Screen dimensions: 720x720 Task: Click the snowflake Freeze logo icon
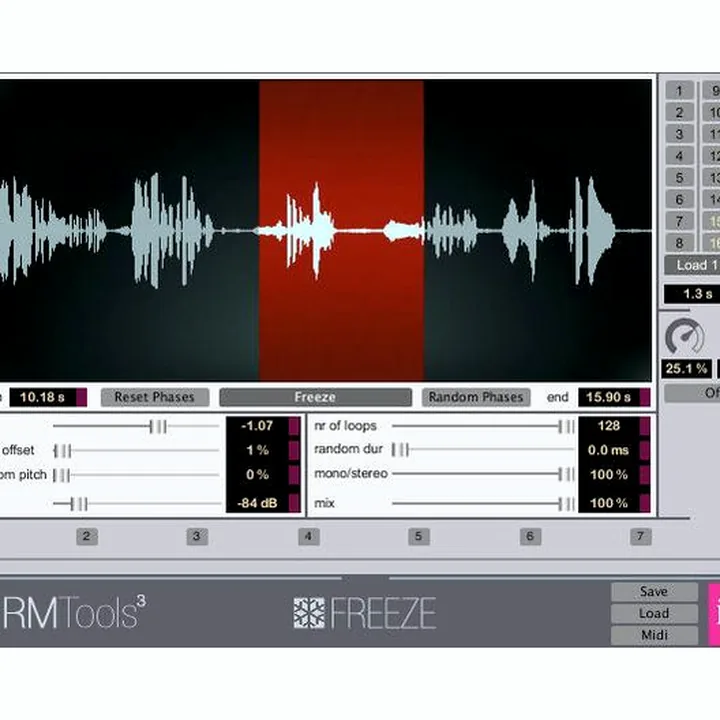tap(309, 613)
